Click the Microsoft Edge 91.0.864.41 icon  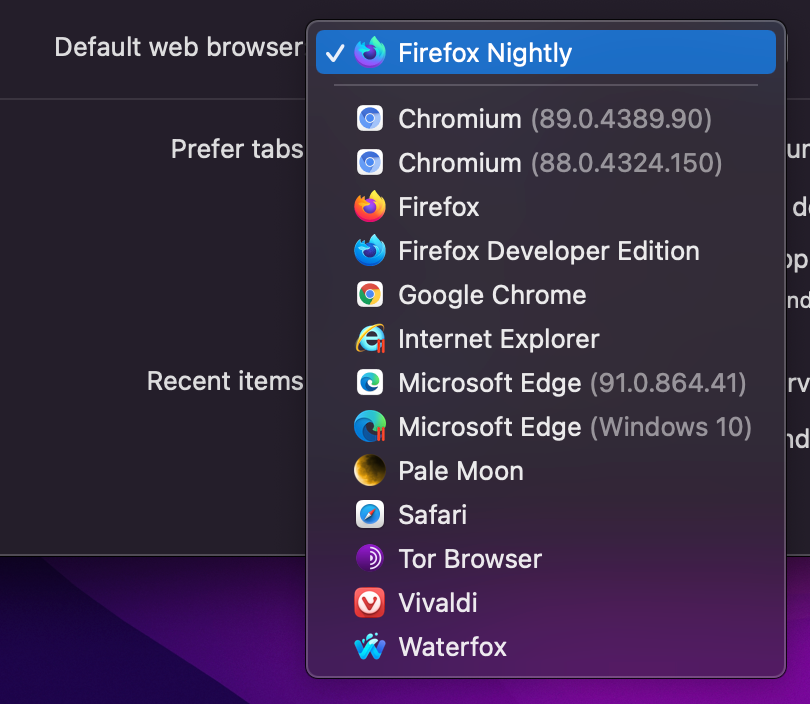370,382
